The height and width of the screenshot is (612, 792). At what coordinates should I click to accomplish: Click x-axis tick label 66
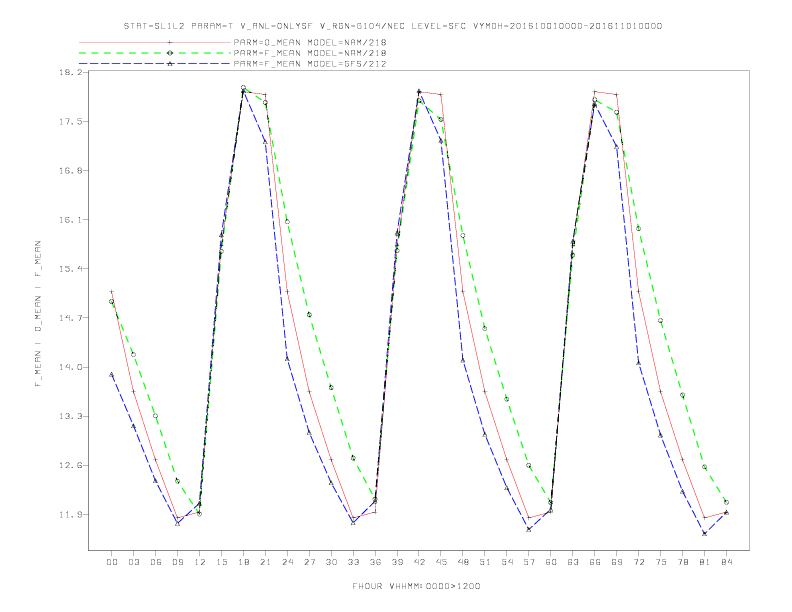click(595, 562)
